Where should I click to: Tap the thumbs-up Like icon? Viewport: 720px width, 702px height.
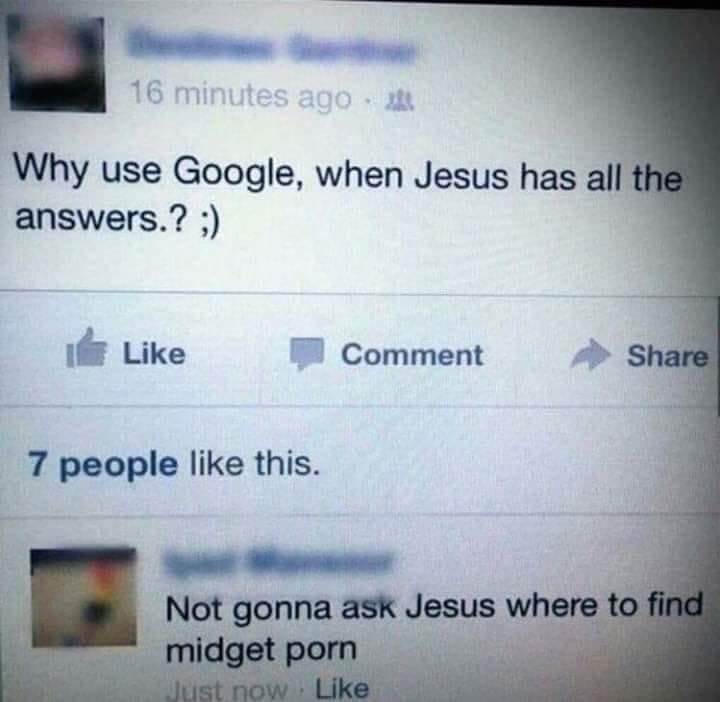86,348
